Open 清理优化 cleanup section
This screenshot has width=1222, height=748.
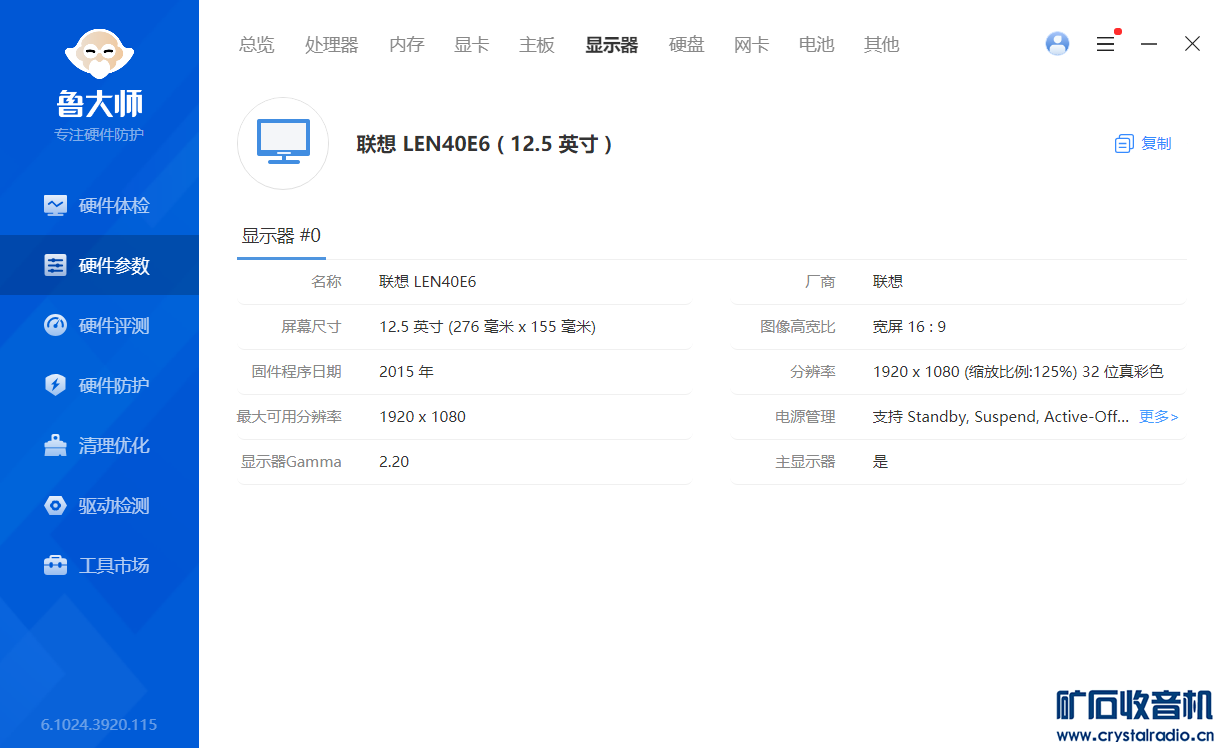pos(99,445)
